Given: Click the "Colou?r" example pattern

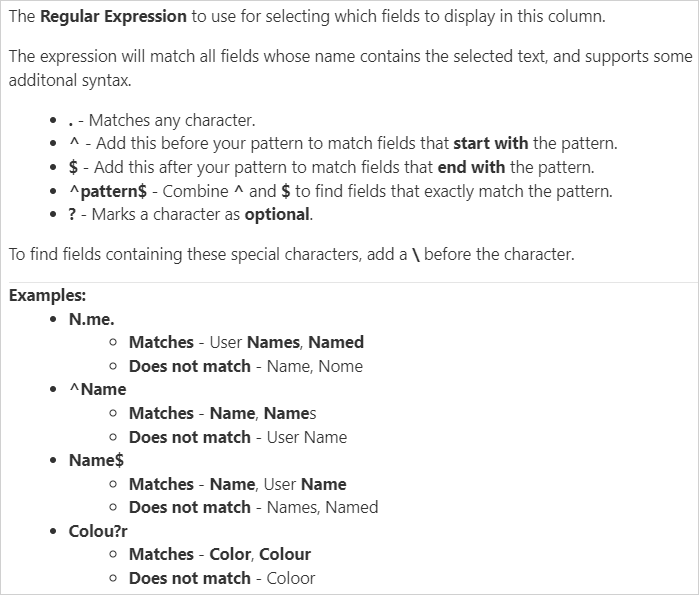Looking at the screenshot, I should pos(98,531).
